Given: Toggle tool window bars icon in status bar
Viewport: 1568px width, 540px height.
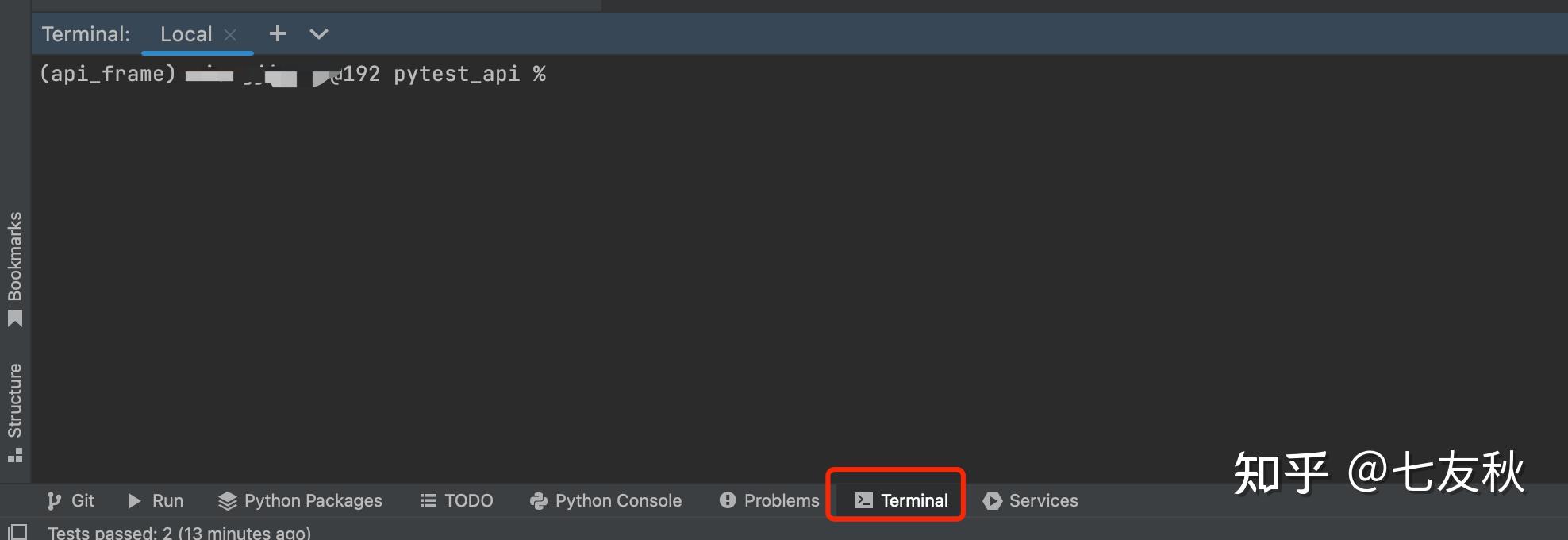Looking at the screenshot, I should pos(17,531).
